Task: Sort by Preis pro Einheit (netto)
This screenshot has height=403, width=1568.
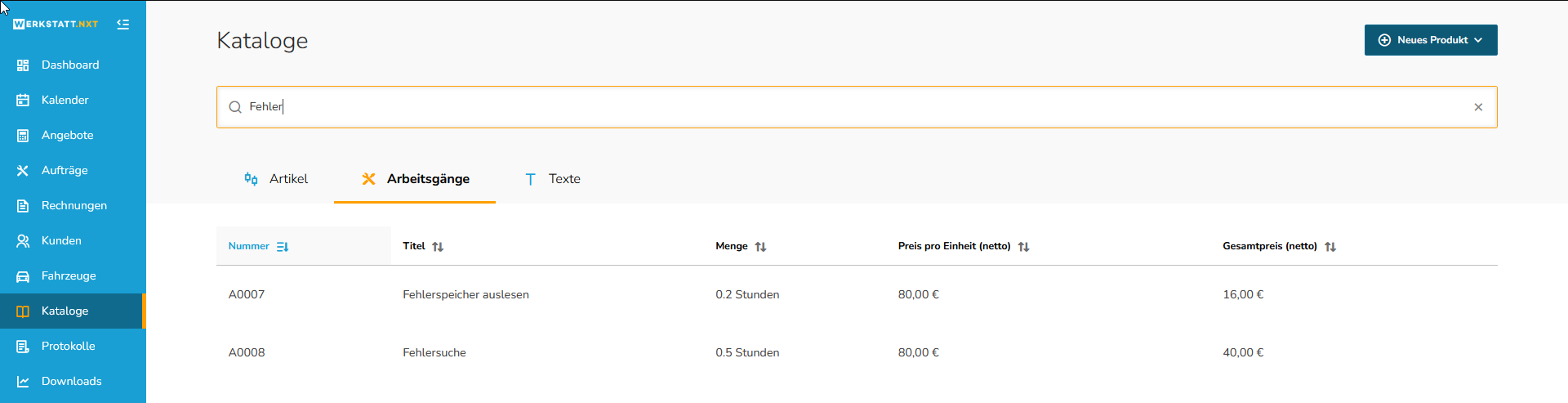Action: (1023, 247)
